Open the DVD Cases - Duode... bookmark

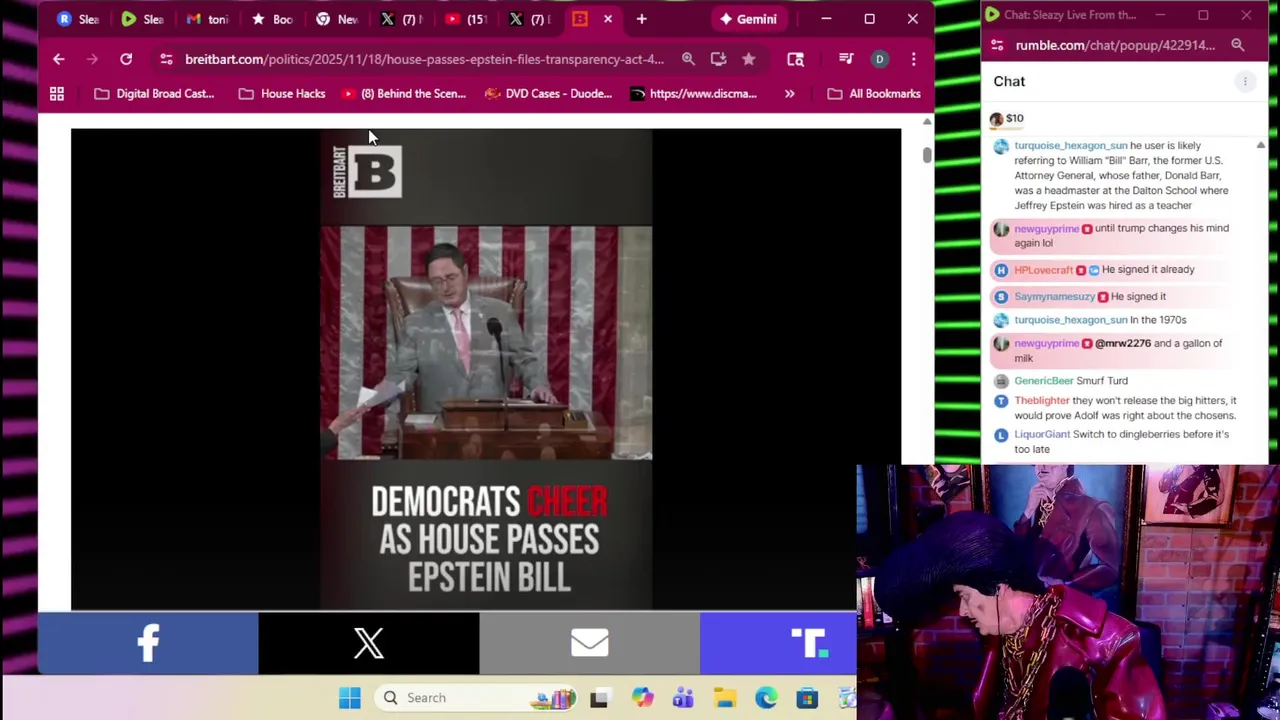click(548, 94)
